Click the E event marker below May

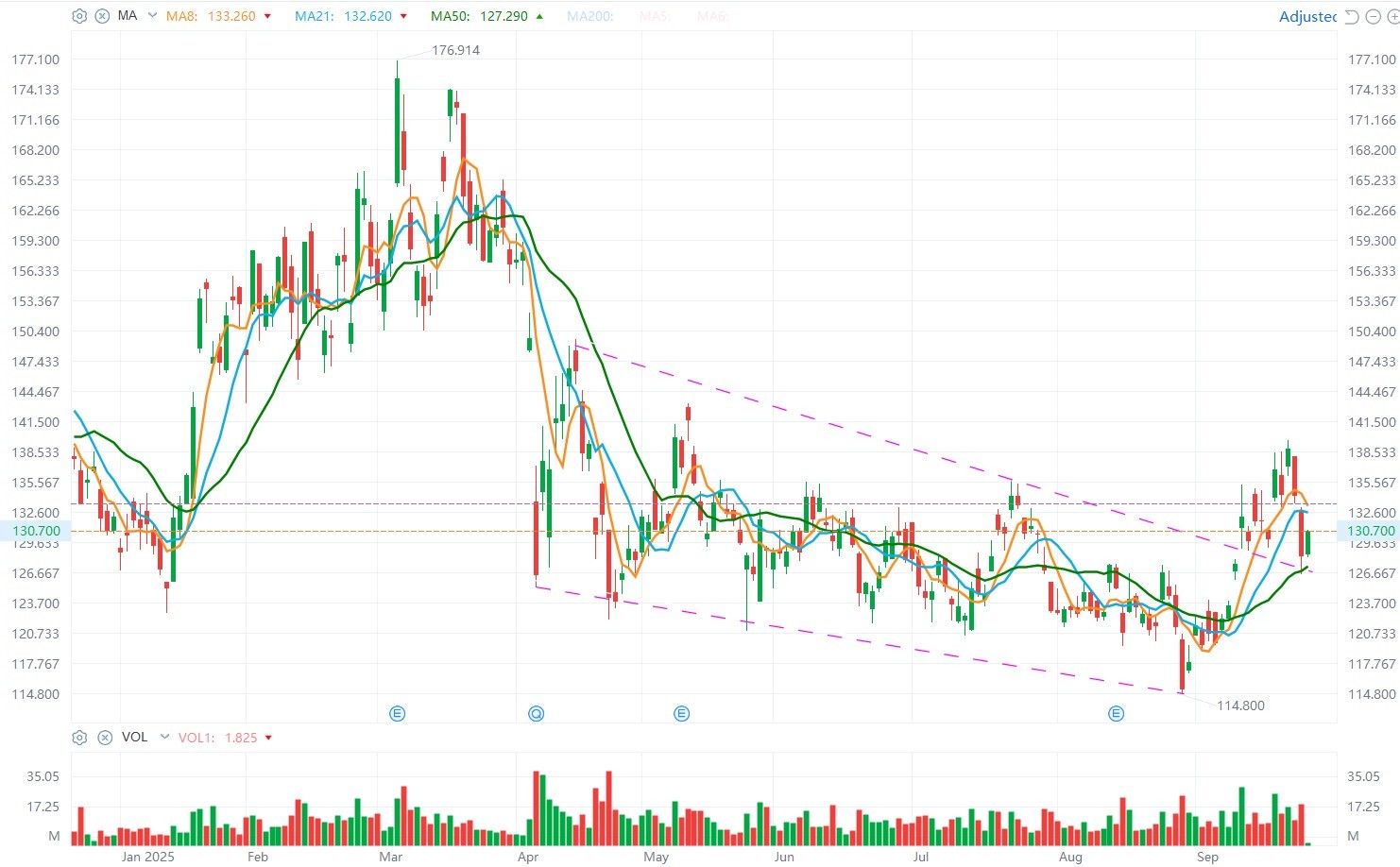click(x=680, y=714)
